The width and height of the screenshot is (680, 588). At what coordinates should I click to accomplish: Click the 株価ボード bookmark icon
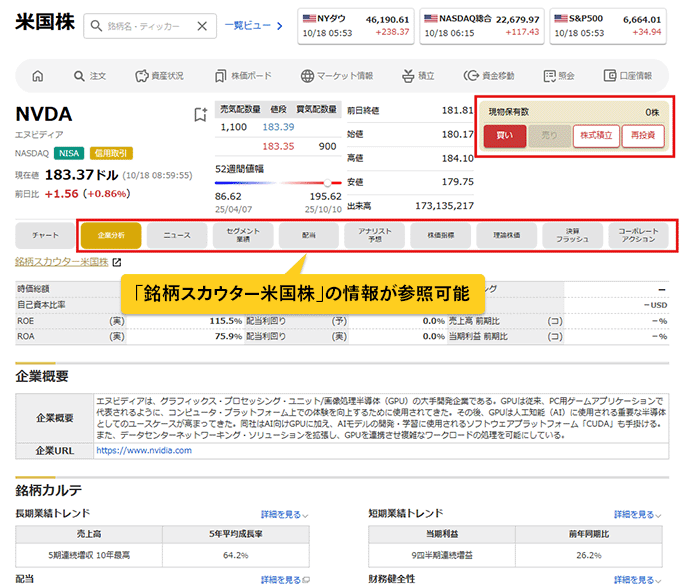(220, 76)
